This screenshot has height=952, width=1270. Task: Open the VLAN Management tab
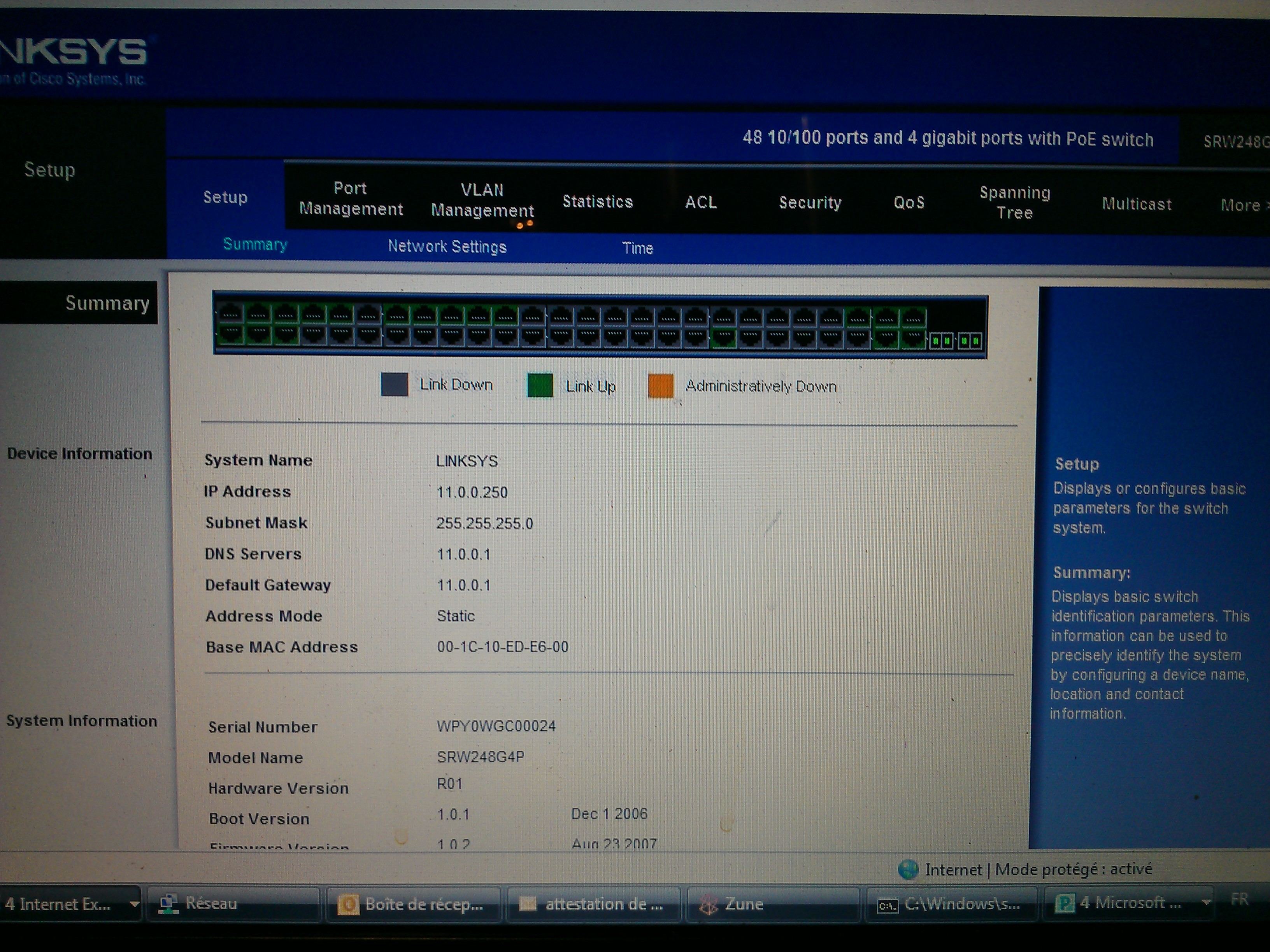pyautogui.click(x=482, y=200)
